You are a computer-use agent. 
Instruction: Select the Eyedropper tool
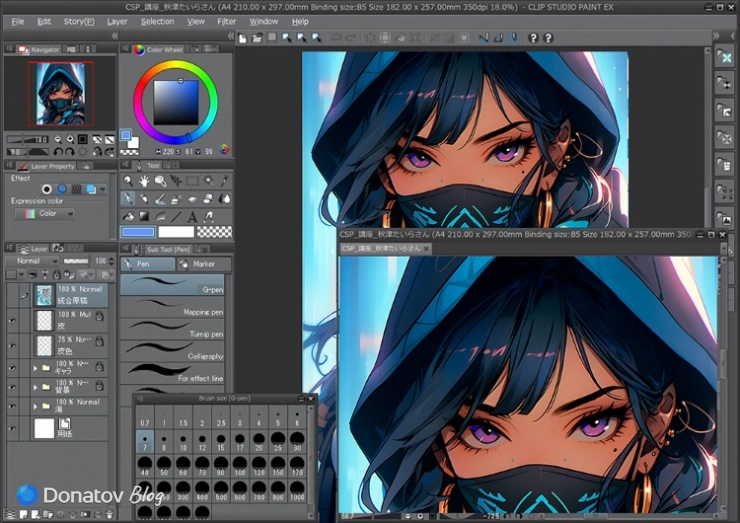click(x=225, y=181)
